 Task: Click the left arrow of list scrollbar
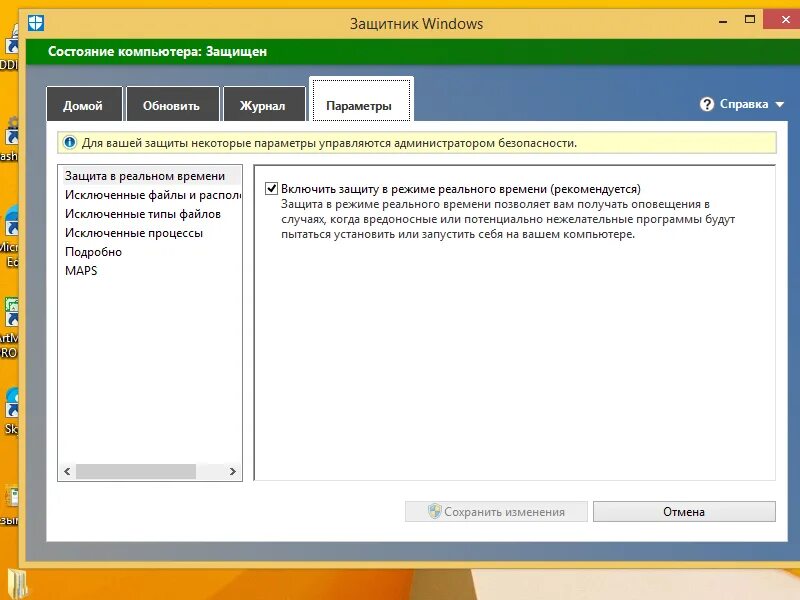point(67,471)
